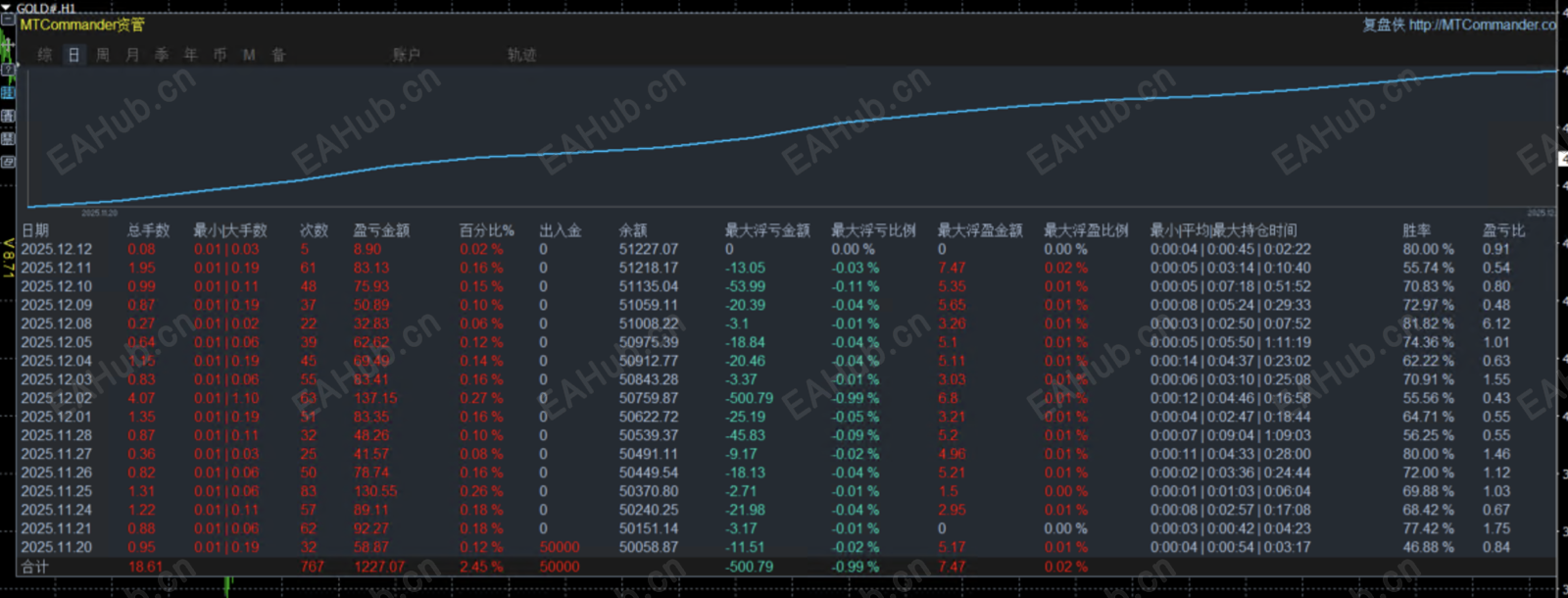Click holding time 0:00:04 | 0:00:45 | 0:02:22
Screen dimensions: 1568x598
click(1230, 249)
